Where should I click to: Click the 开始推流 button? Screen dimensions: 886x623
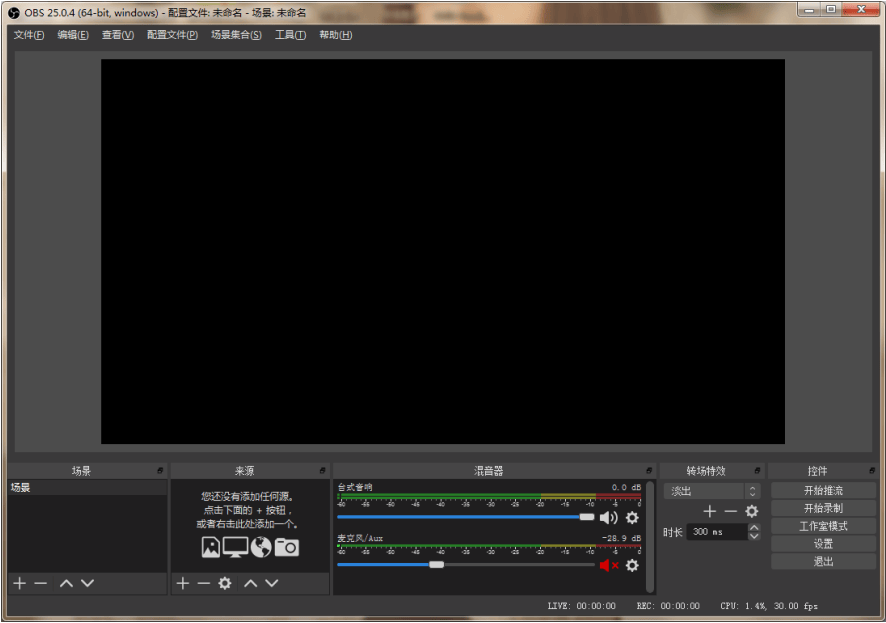823,491
